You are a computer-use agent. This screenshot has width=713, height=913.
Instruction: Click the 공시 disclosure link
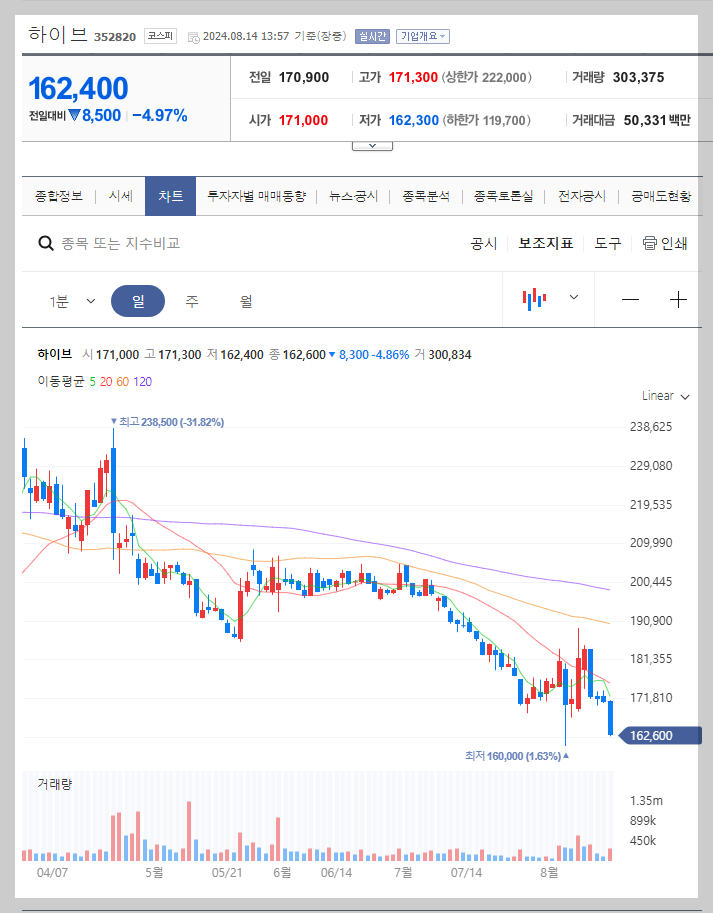coord(484,243)
